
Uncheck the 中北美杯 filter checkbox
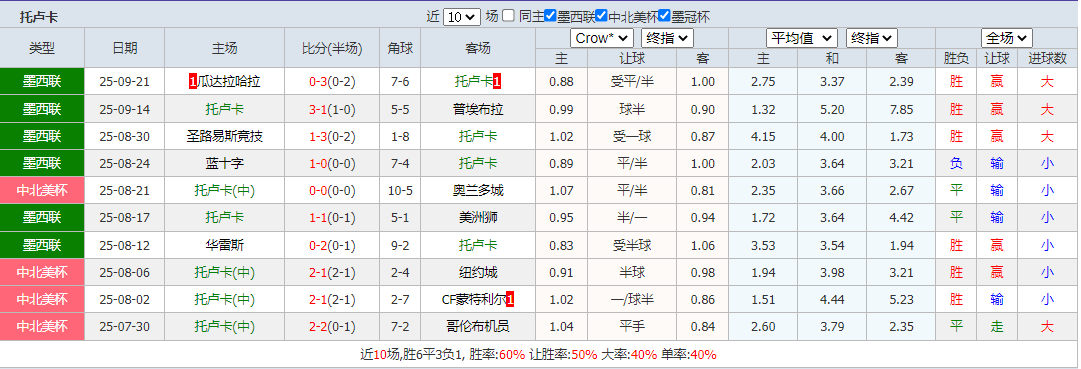[601, 16]
